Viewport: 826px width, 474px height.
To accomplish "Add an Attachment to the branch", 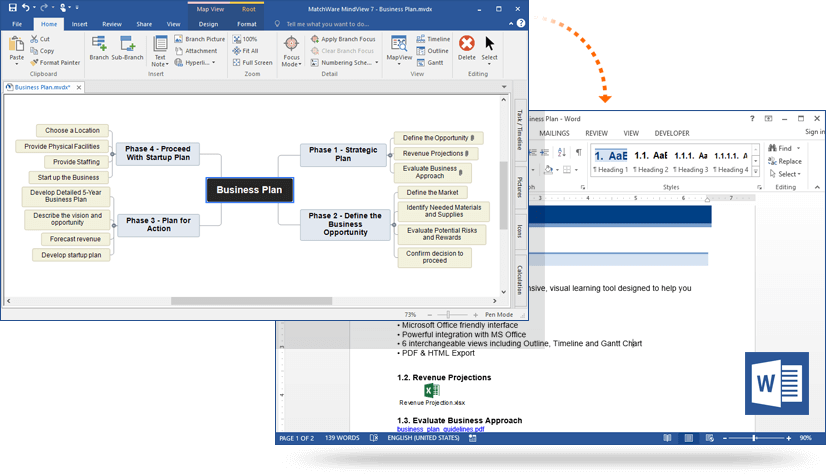I will coord(195,51).
